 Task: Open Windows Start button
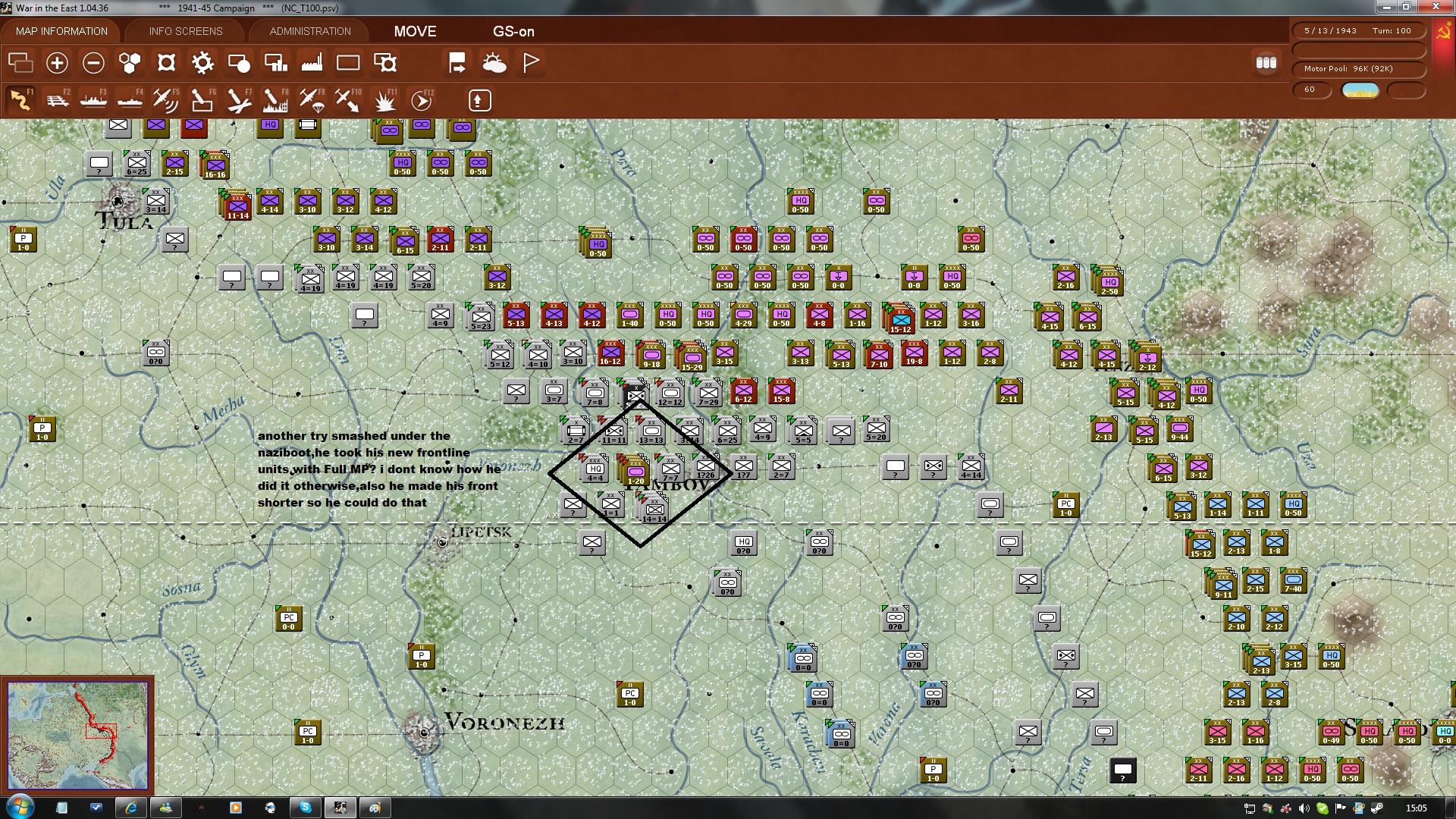19,807
